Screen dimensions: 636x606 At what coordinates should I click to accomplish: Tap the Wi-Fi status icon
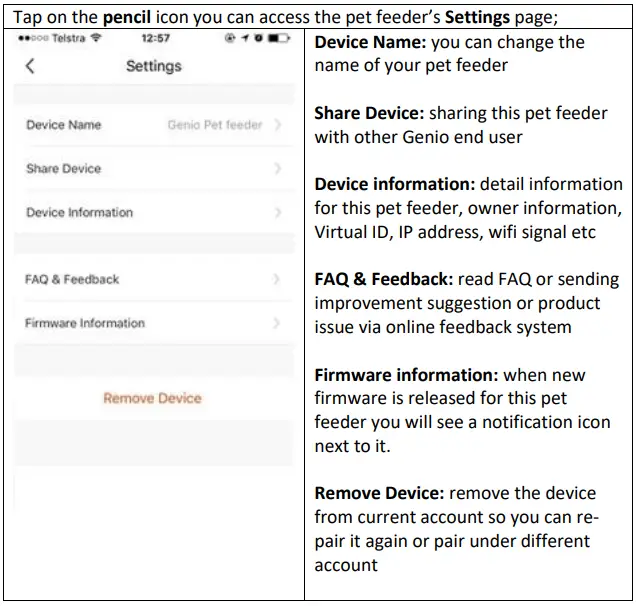(95, 39)
